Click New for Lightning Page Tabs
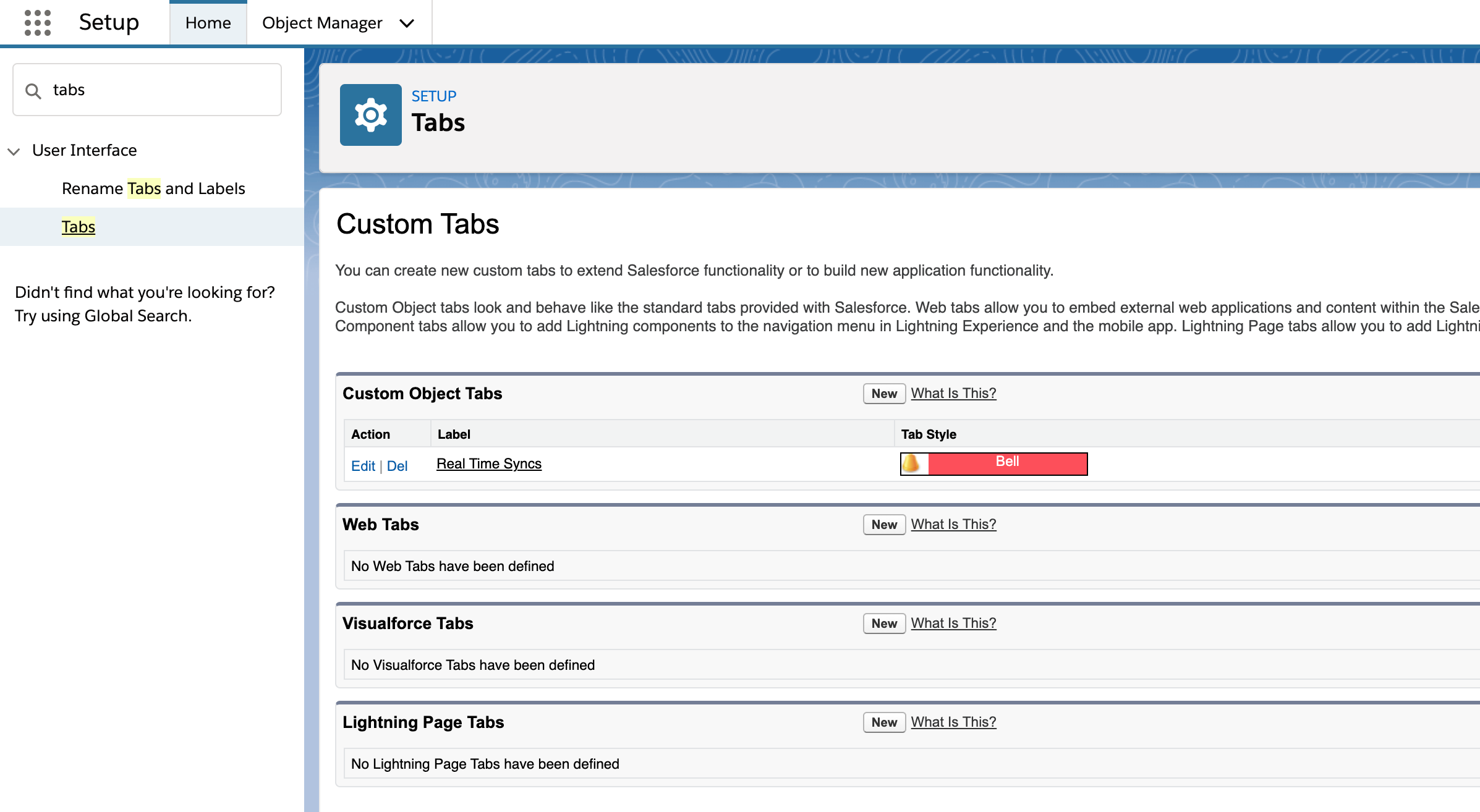Image resolution: width=1480 pixels, height=812 pixels. click(884, 722)
